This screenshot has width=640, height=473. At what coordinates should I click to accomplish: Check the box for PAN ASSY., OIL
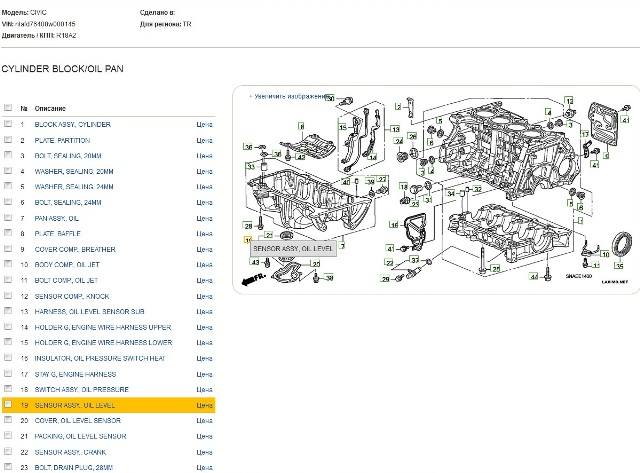point(8,218)
